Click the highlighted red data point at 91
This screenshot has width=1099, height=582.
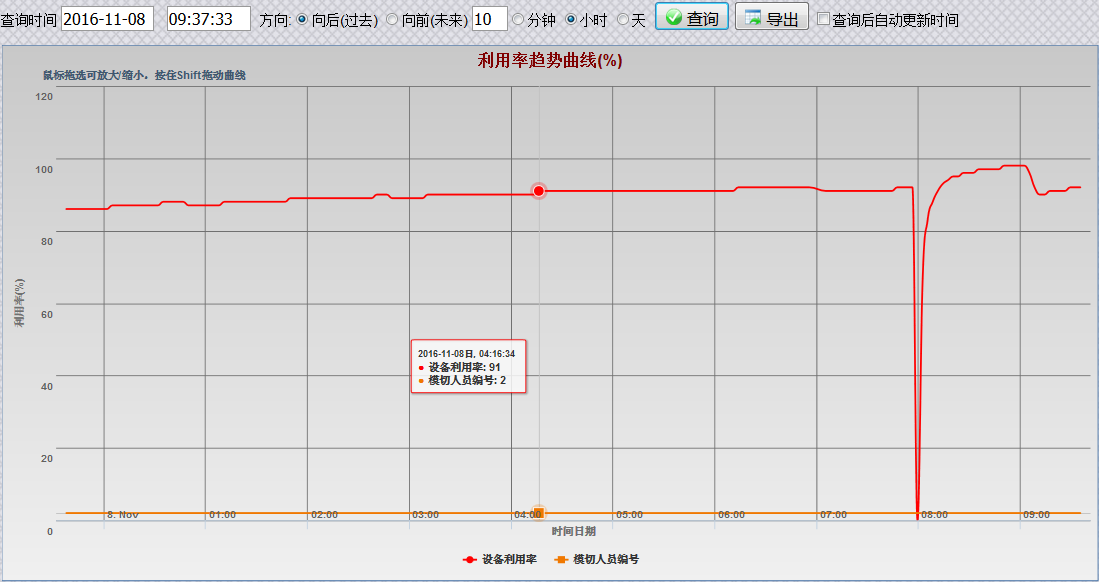point(539,191)
